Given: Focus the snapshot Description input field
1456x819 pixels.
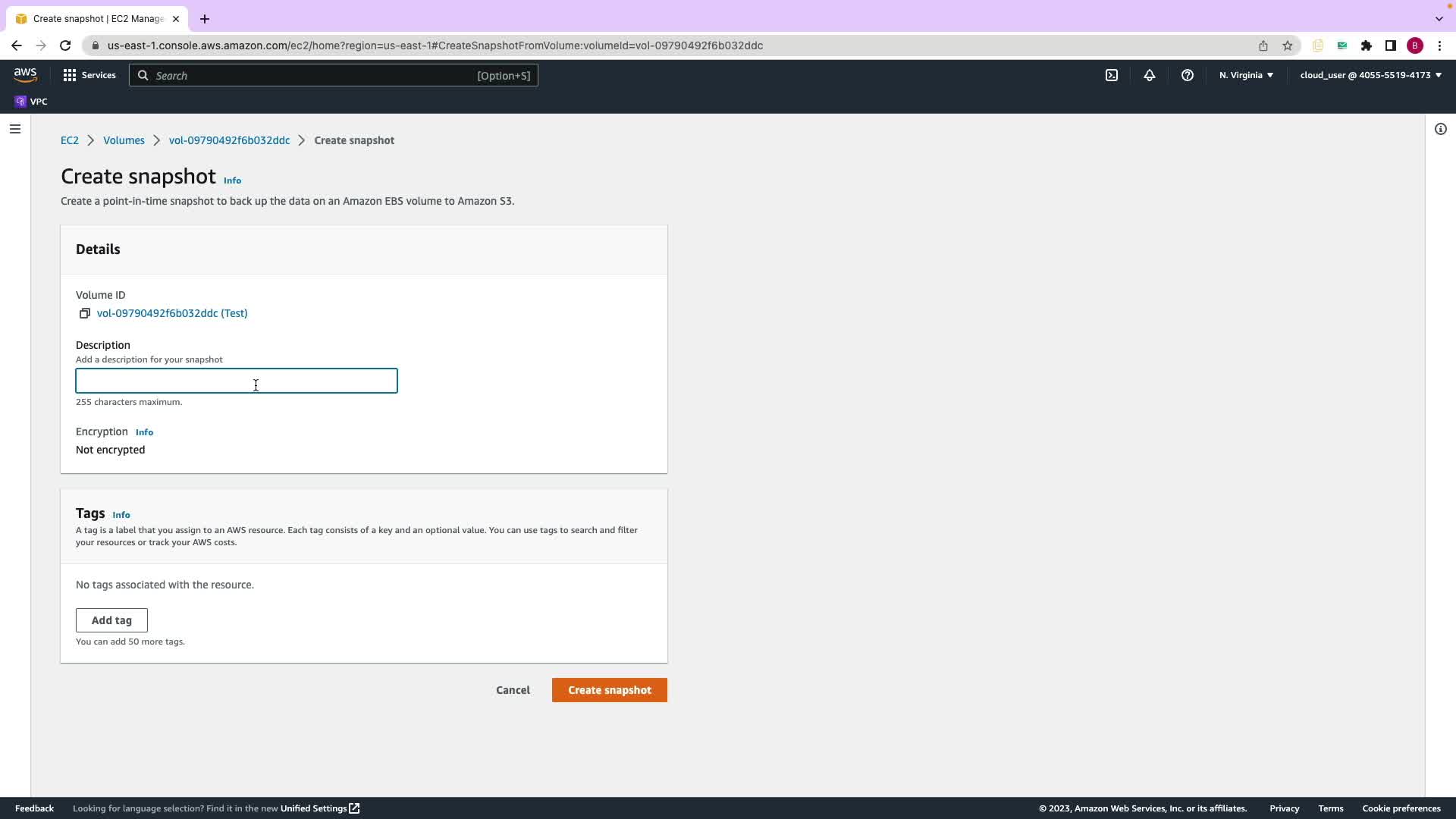Looking at the screenshot, I should coord(236,381).
